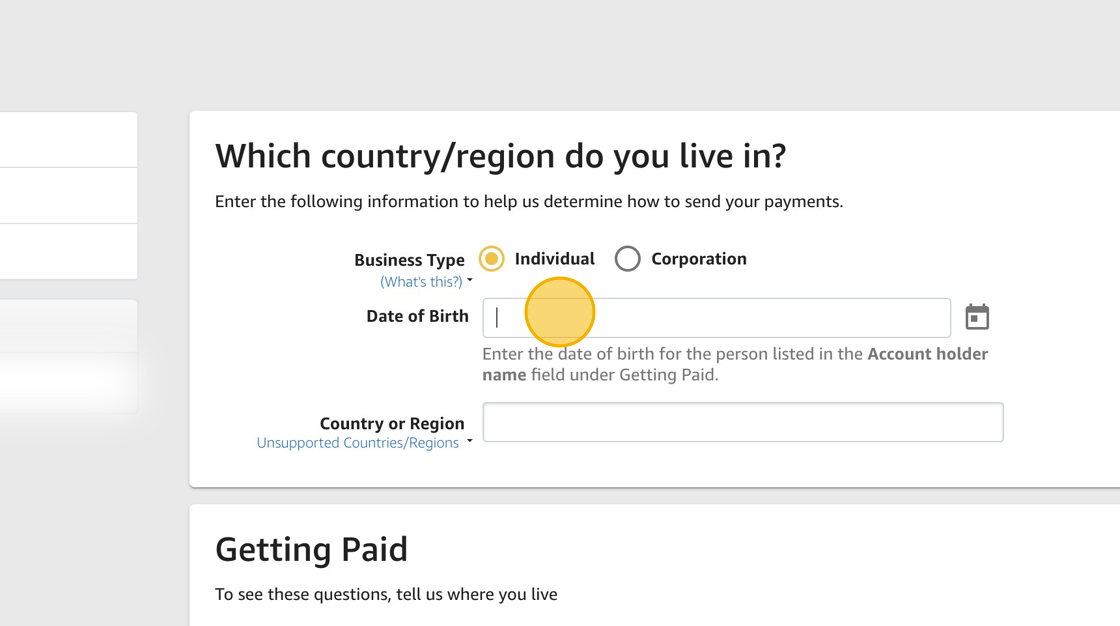
Task: Click the "Country or Region" field label
Action: coord(392,423)
